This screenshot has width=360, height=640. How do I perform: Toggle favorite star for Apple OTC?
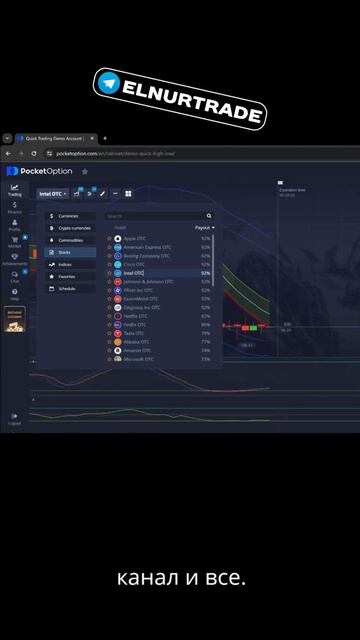click(109, 238)
